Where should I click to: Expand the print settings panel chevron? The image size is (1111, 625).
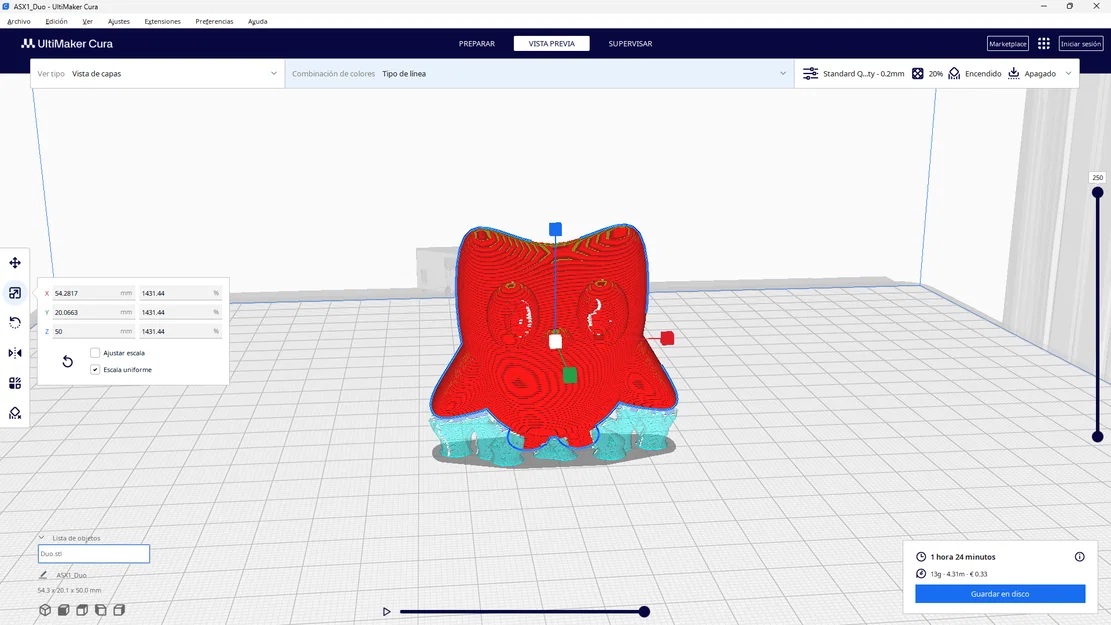(x=1066, y=73)
